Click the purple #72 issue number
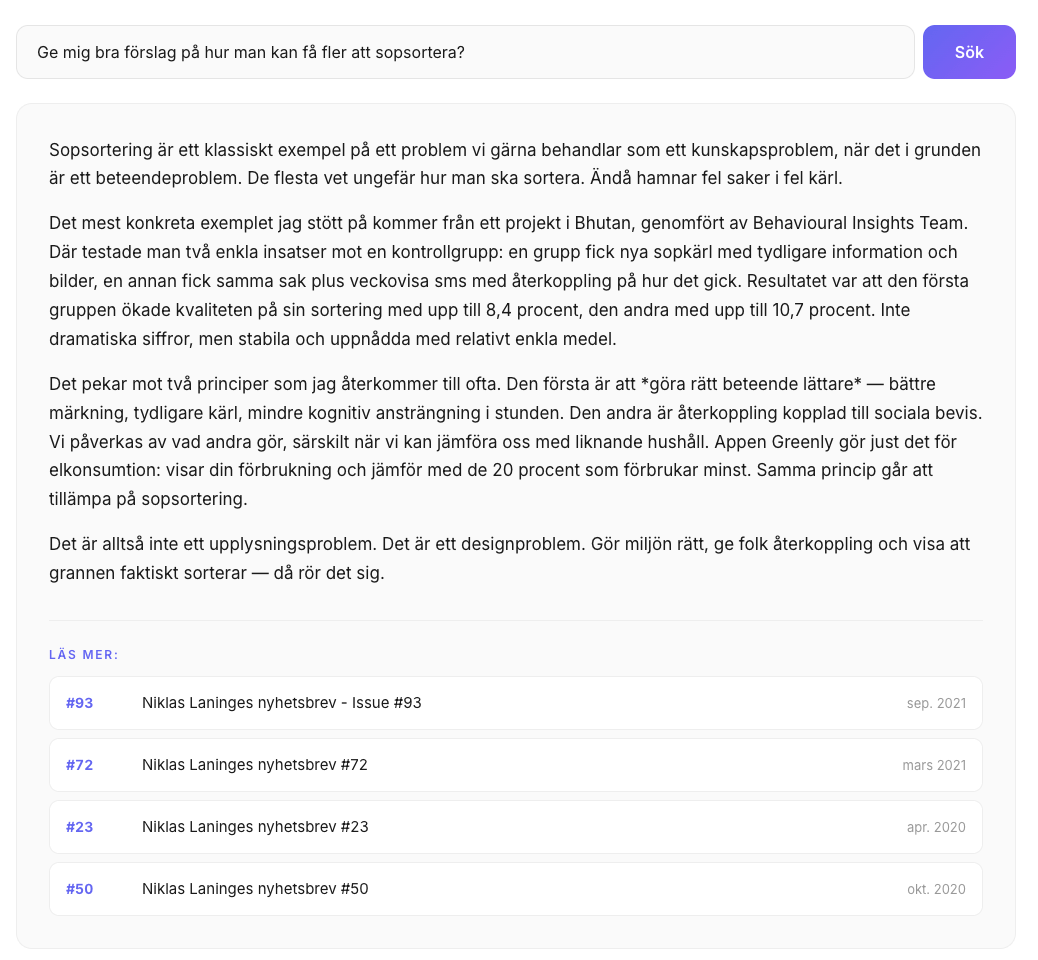The height and width of the screenshot is (960, 1038). click(x=79, y=765)
